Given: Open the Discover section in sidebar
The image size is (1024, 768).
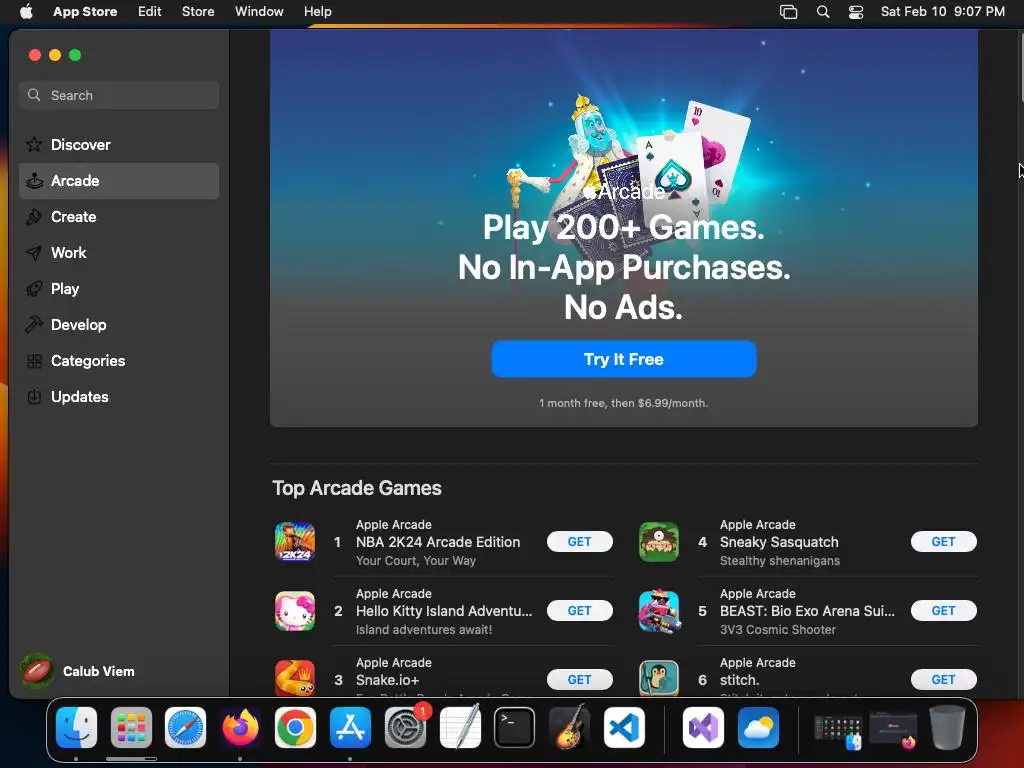Looking at the screenshot, I should [x=119, y=144].
